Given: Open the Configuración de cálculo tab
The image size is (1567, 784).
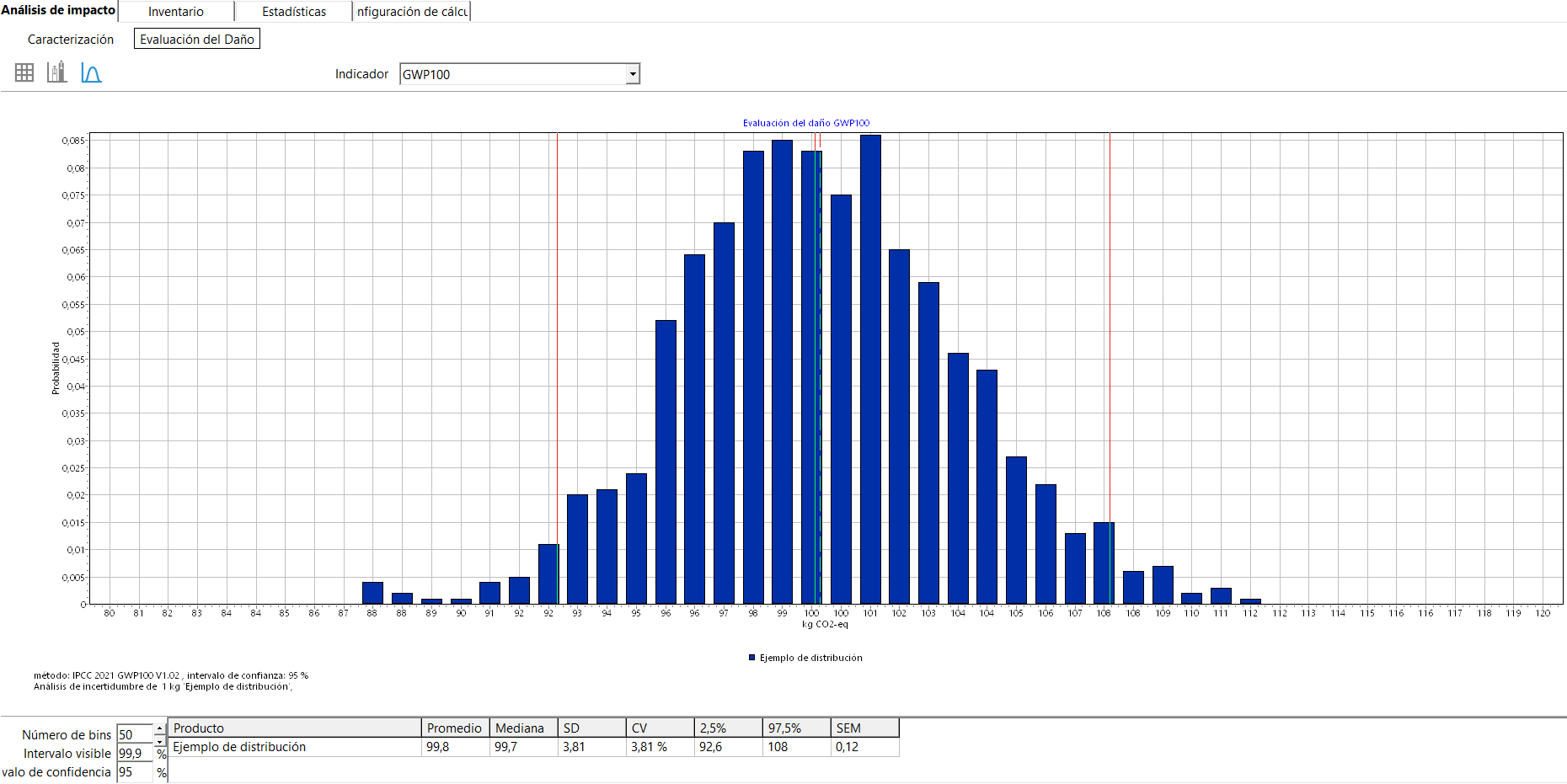Looking at the screenshot, I should [412, 12].
